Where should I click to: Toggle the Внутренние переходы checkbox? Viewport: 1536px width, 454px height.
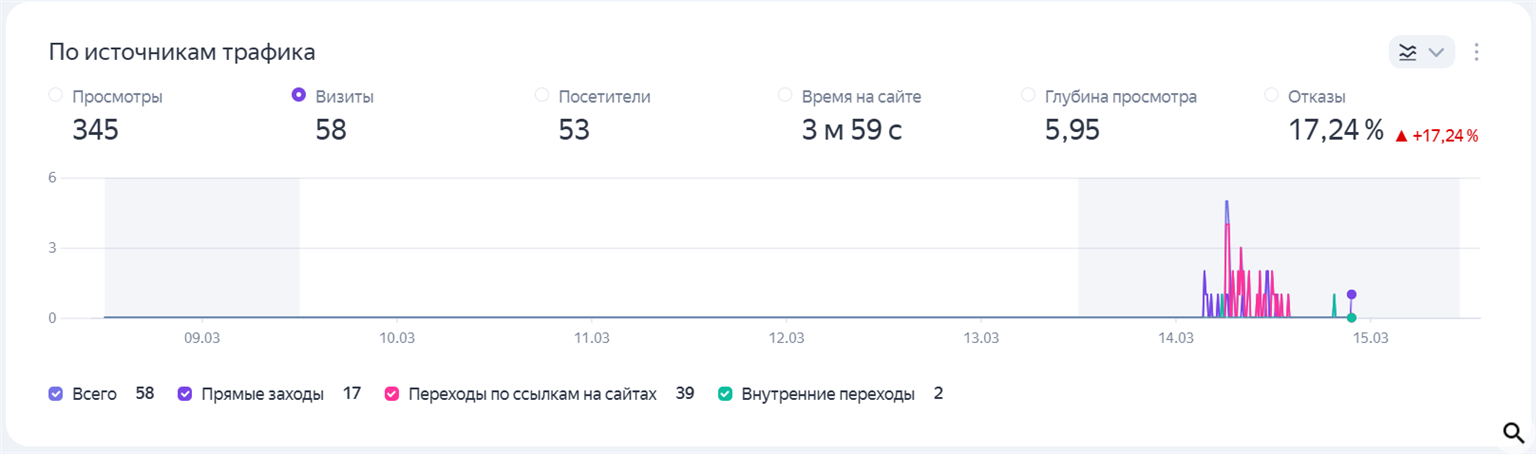[725, 394]
